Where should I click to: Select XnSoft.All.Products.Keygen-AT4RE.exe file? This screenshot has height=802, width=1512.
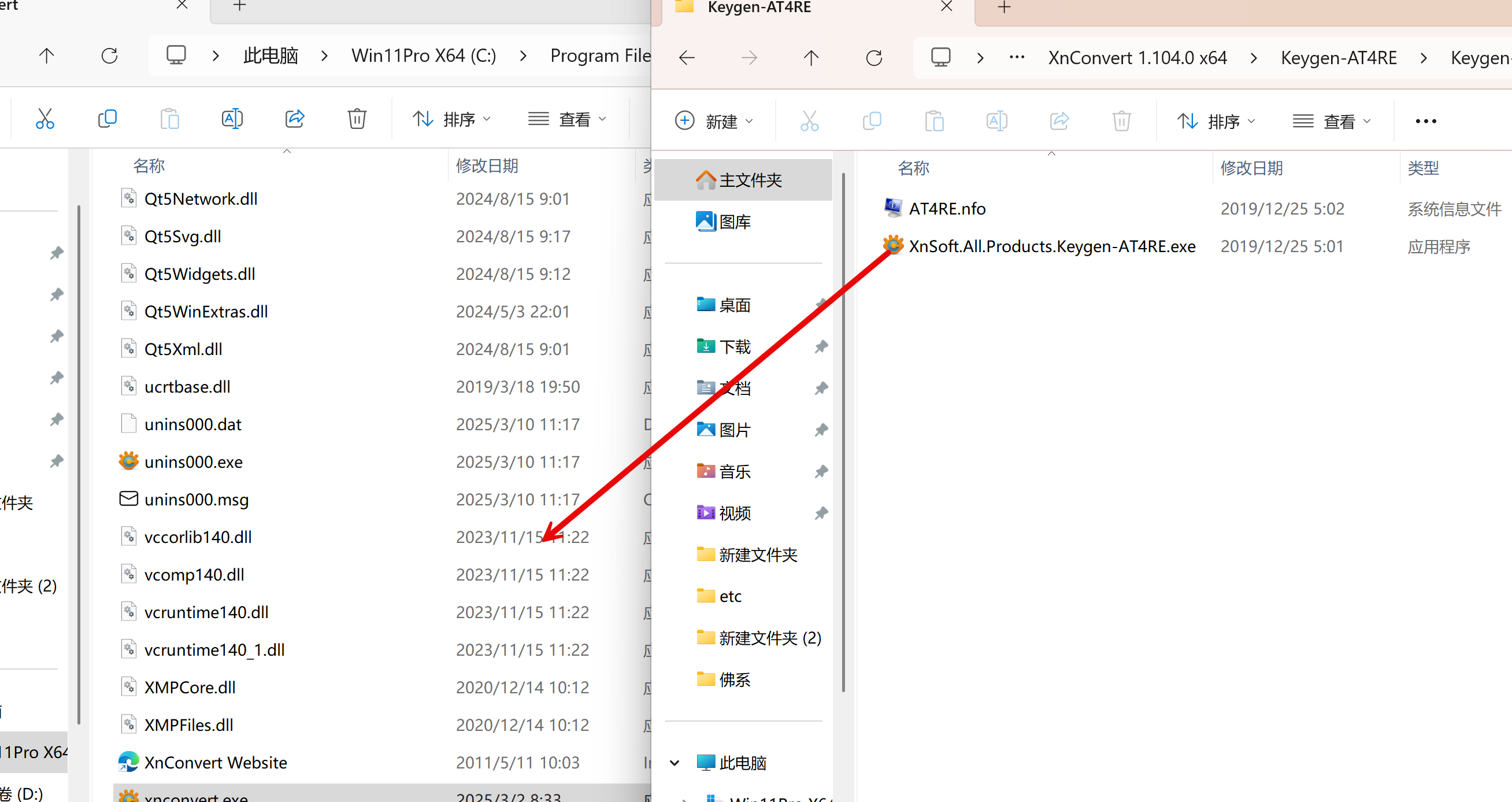tap(1051, 246)
